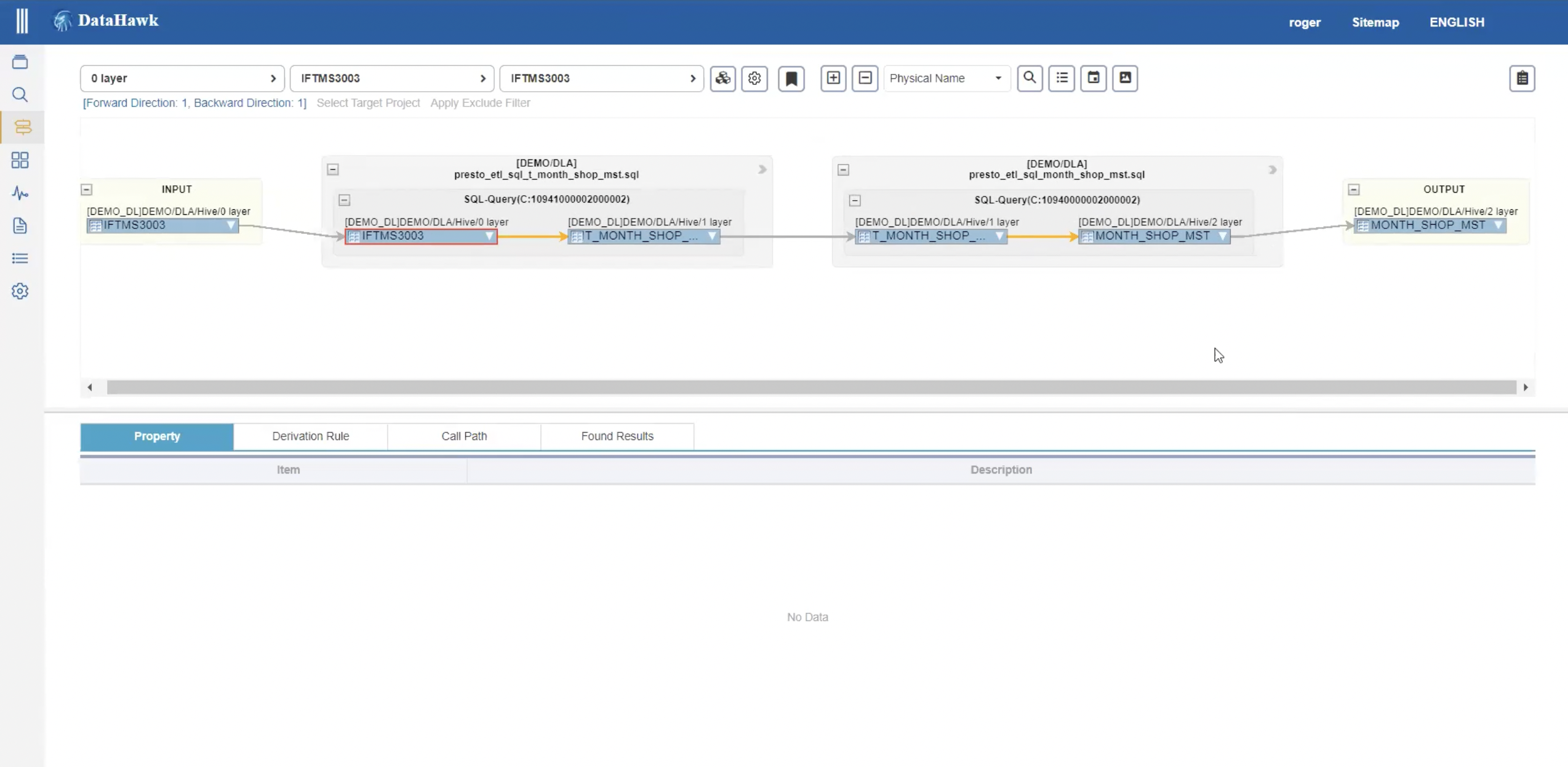
Task: Open the document icon in the left sidebar
Action: click(x=20, y=226)
